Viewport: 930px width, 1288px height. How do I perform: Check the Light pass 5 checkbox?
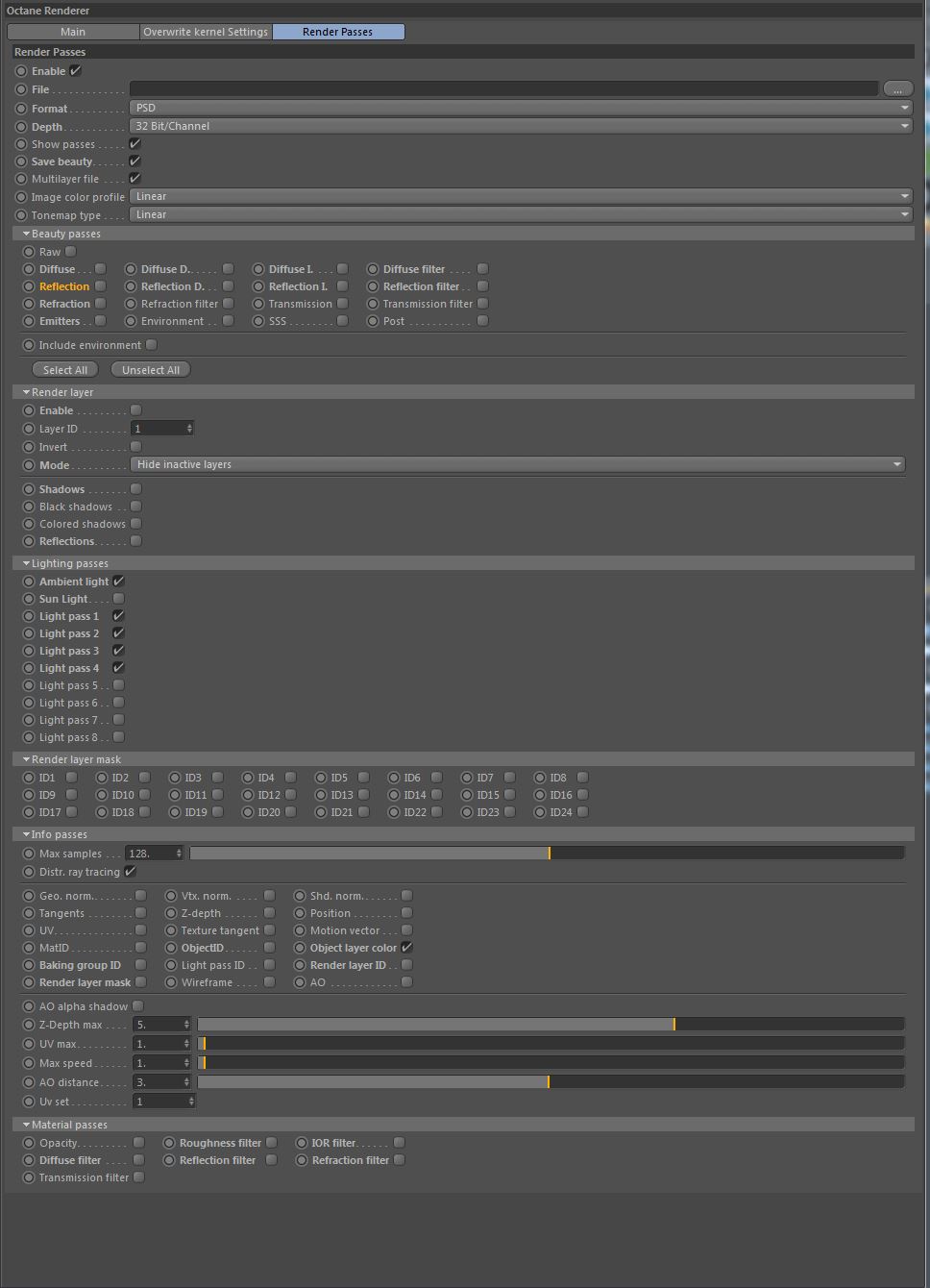(119, 685)
